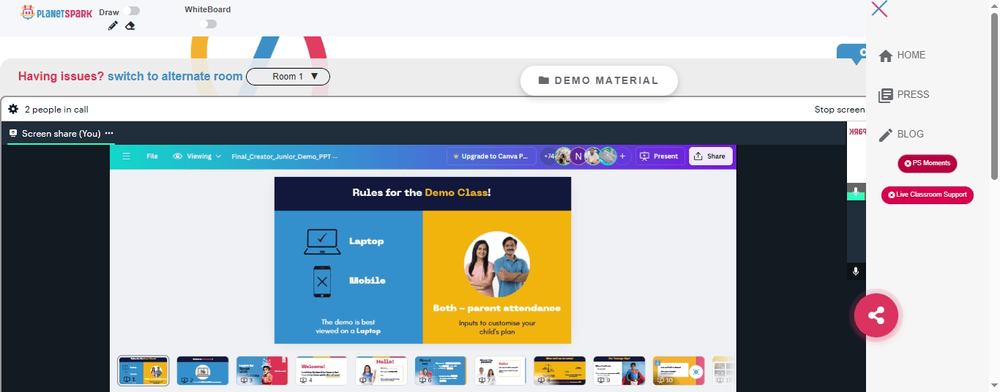The width and height of the screenshot is (1000, 392).
Task: Open the Demo Material folder button
Action: pos(599,80)
